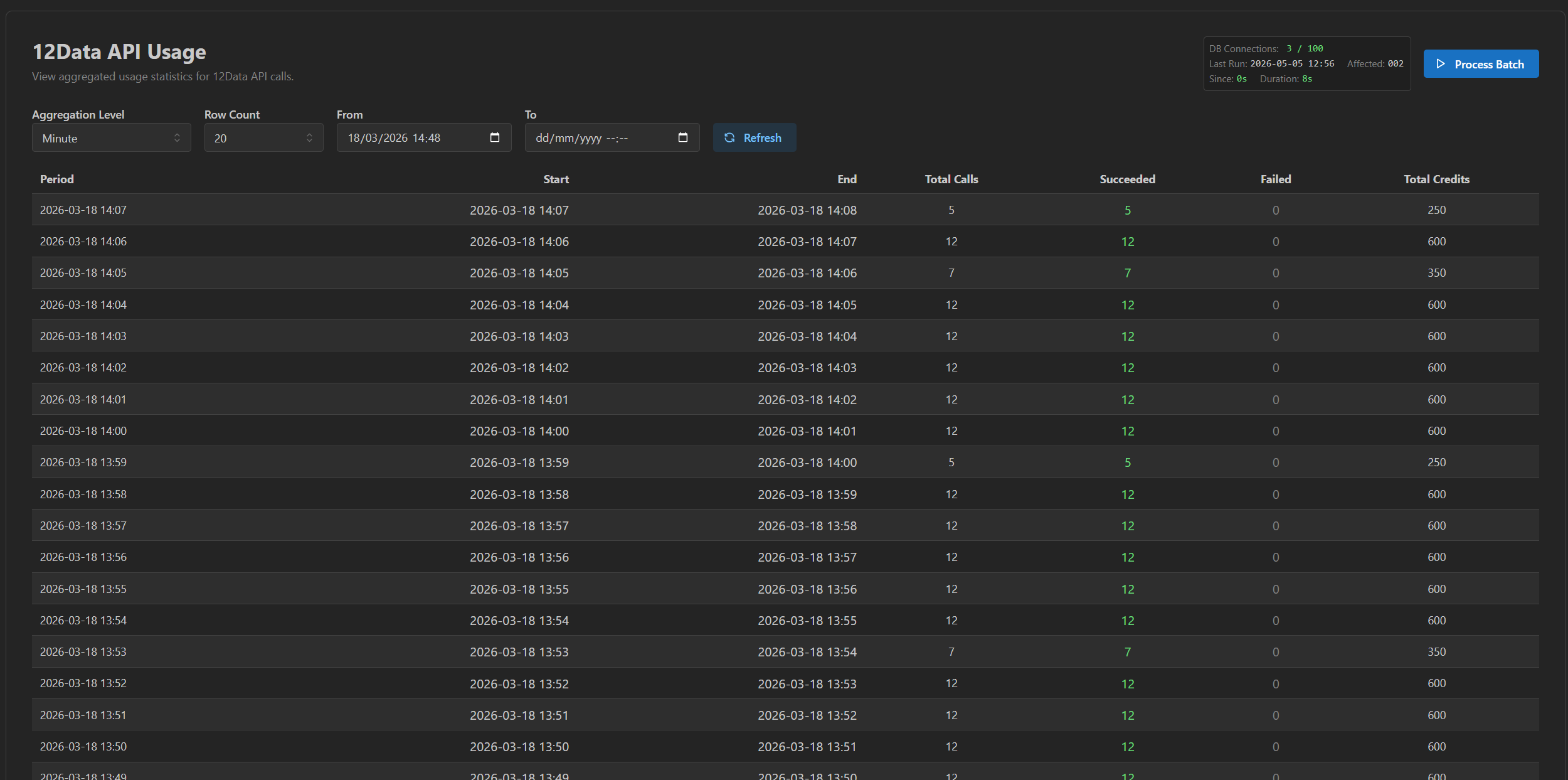Select period cell 2026-03-18 13:50
1568x780 pixels.
pos(83,747)
